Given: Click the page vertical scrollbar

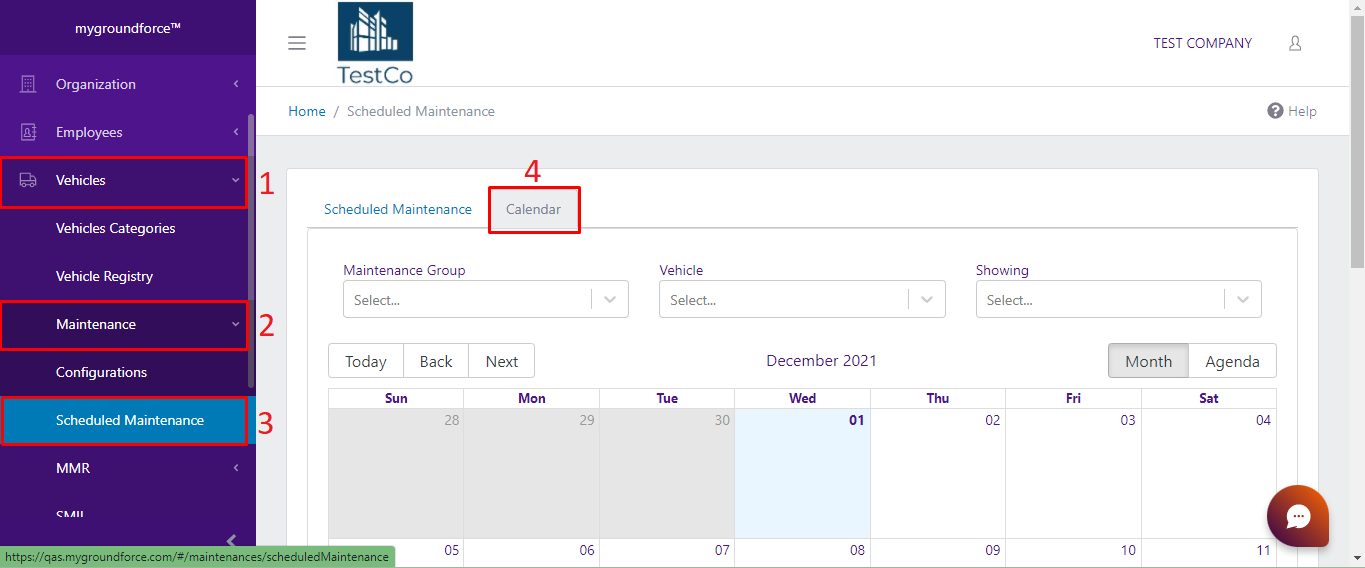Looking at the screenshot, I should click(1357, 140).
